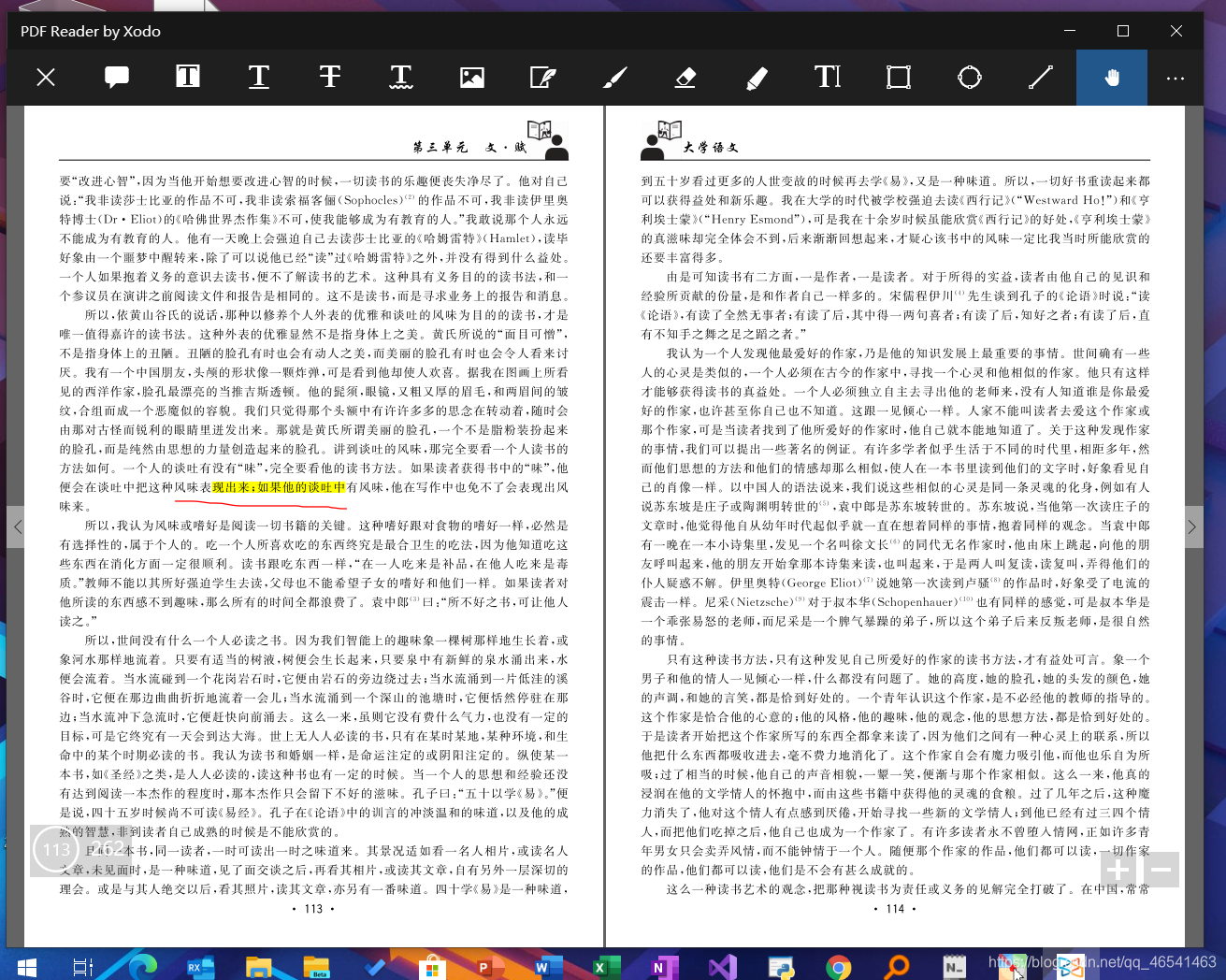
Task: Open the Windows Start menu
Action: pyautogui.click(x=25, y=967)
